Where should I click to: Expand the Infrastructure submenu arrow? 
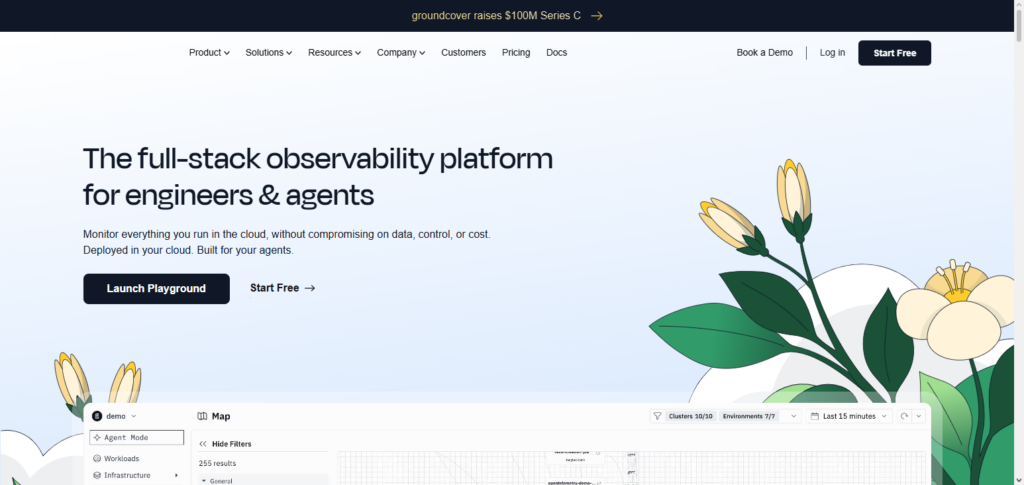[176, 475]
